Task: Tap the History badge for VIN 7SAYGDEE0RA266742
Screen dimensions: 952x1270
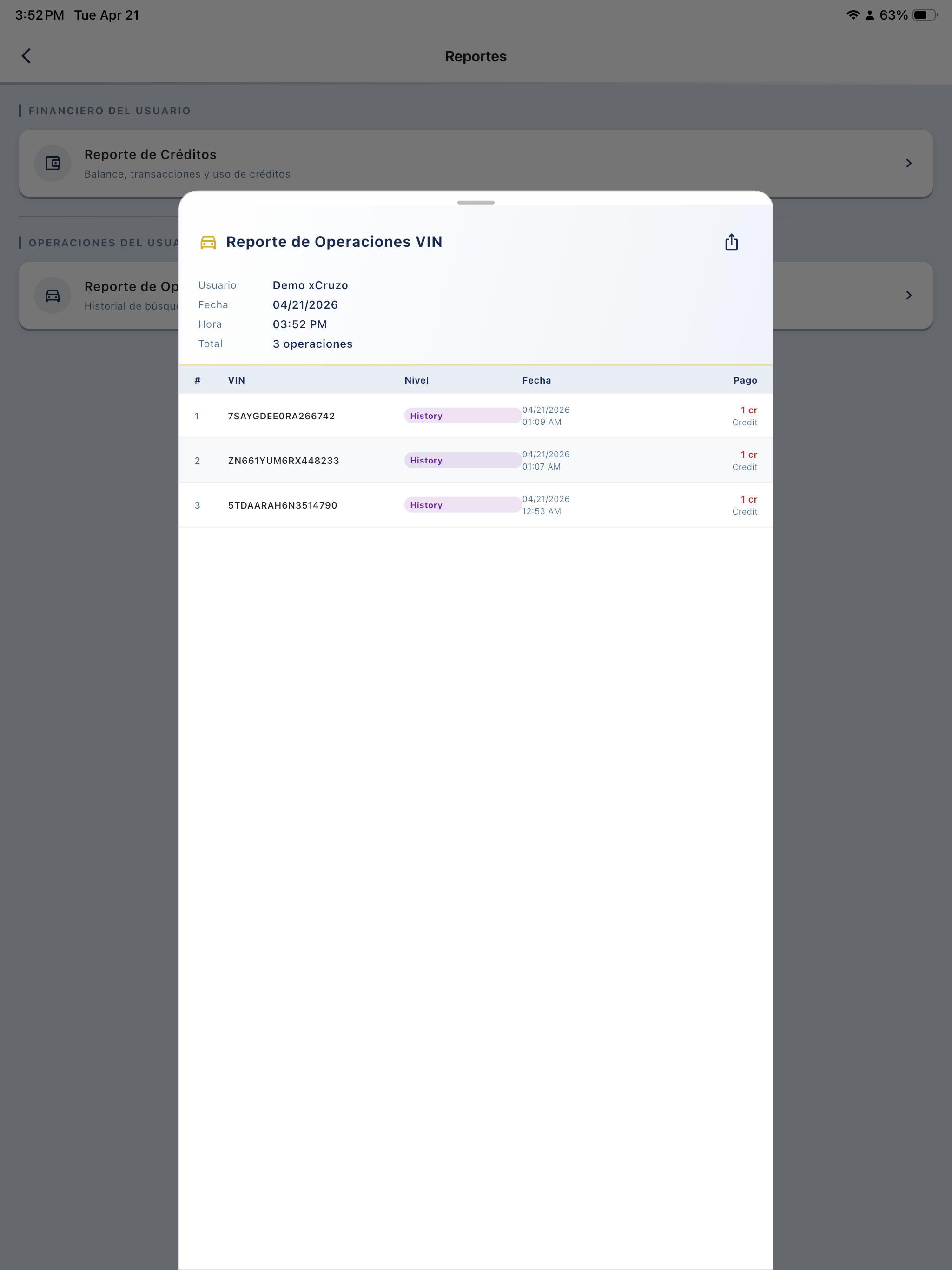Action: (463, 416)
